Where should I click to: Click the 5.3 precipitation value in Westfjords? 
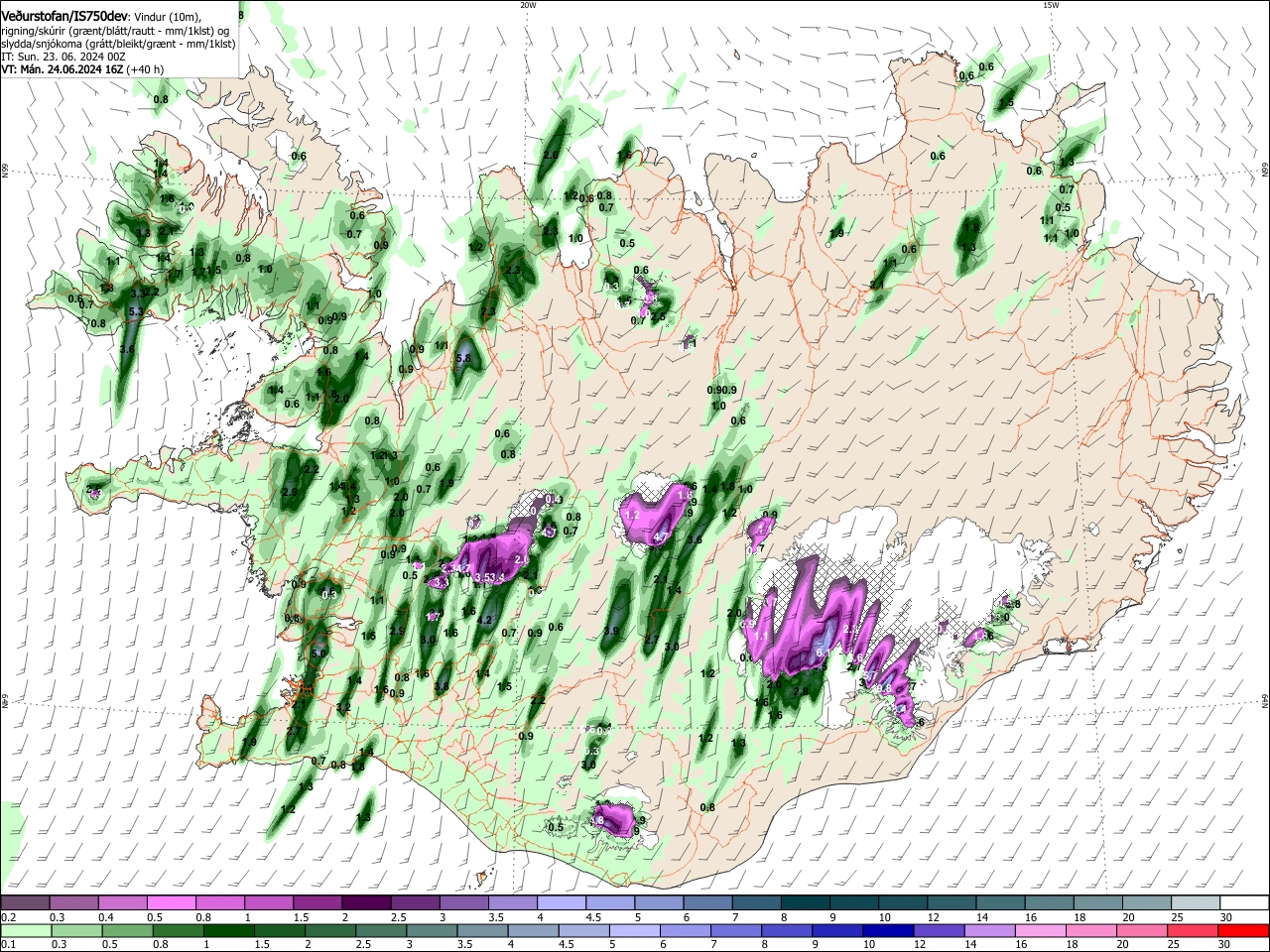click(x=136, y=312)
